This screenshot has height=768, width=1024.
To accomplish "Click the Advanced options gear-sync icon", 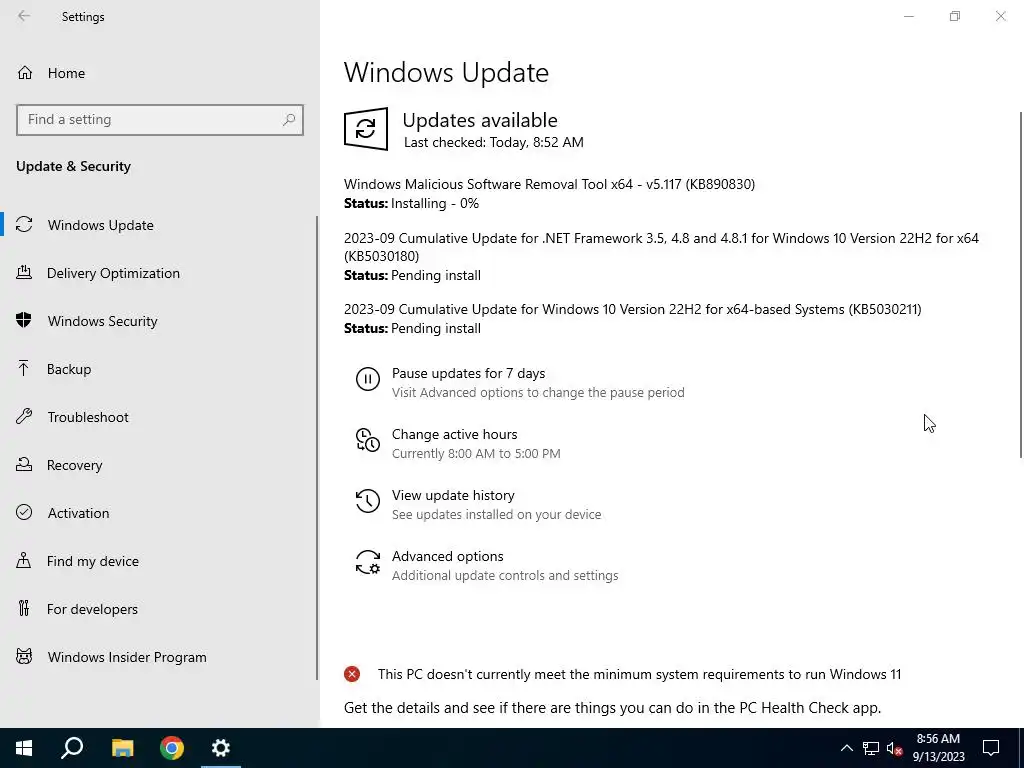I will point(368,562).
